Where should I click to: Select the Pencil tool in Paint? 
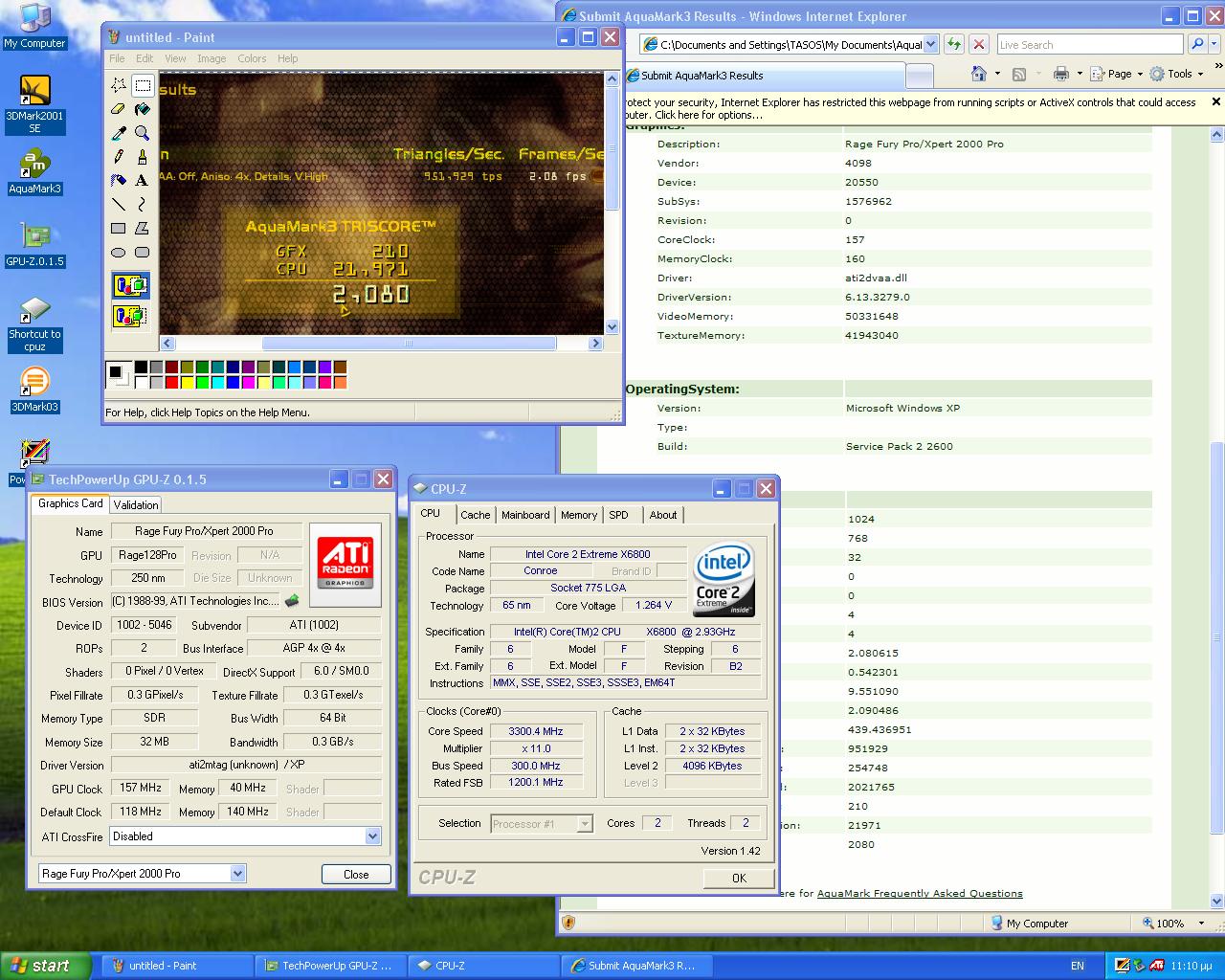click(x=119, y=156)
